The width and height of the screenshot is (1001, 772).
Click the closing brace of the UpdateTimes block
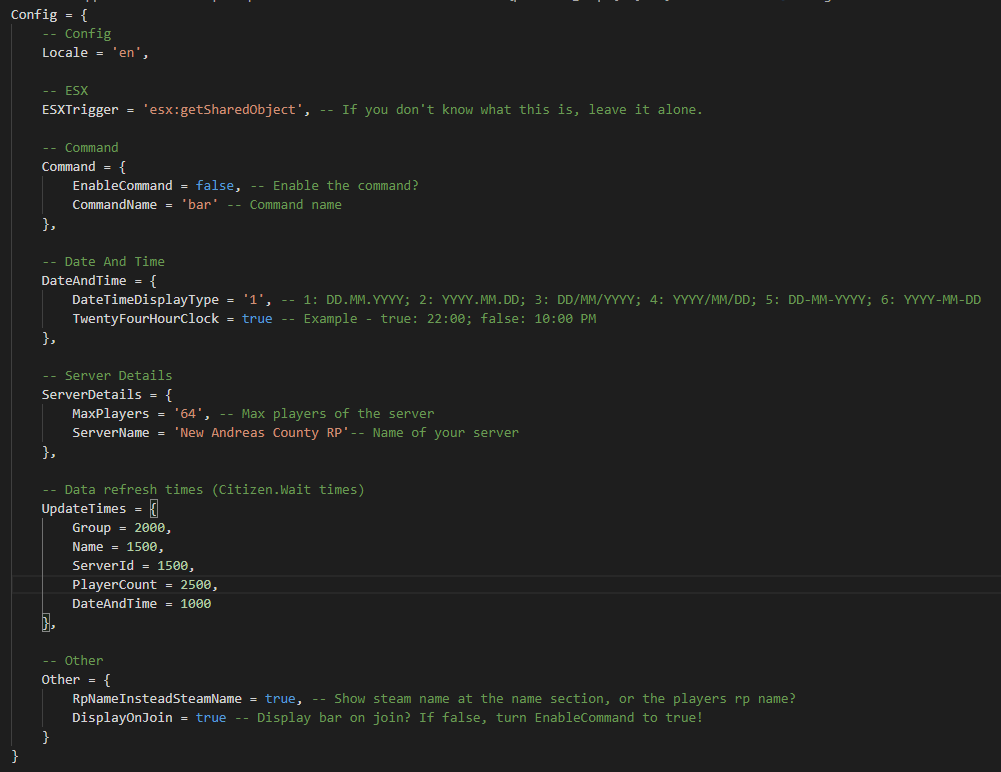click(46, 624)
